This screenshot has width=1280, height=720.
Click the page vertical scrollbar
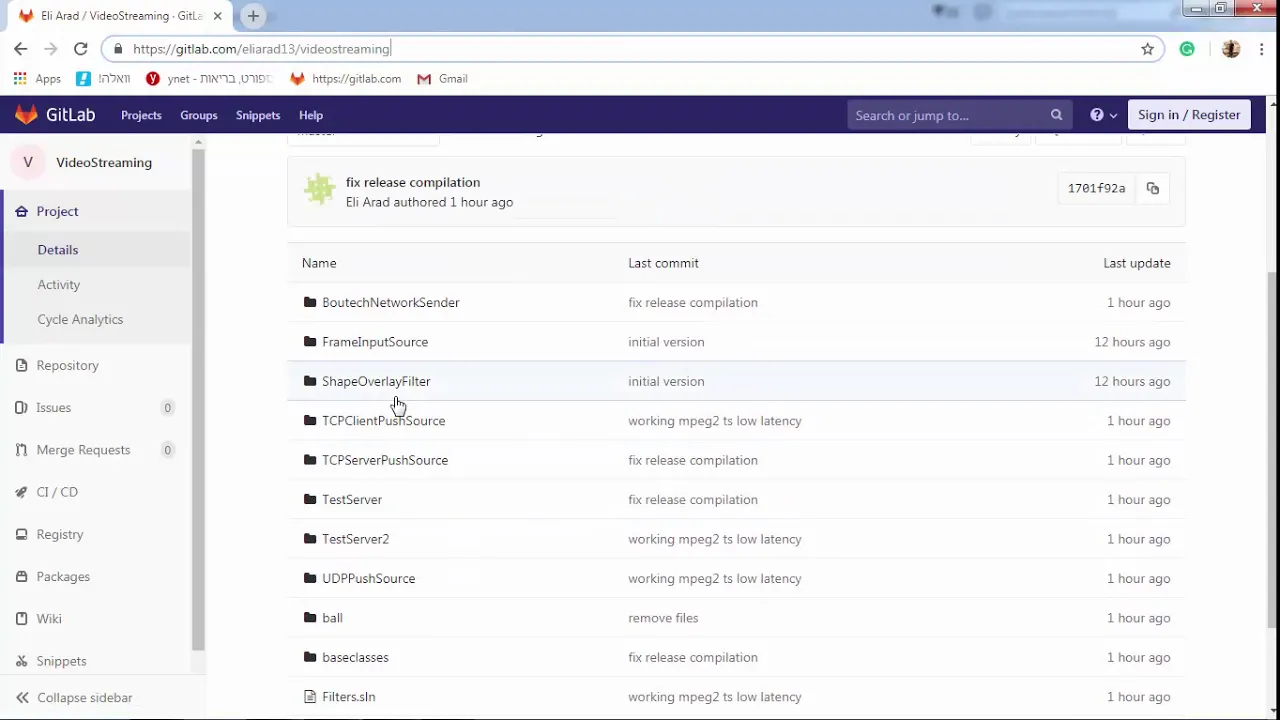pyautogui.click(x=1272, y=450)
